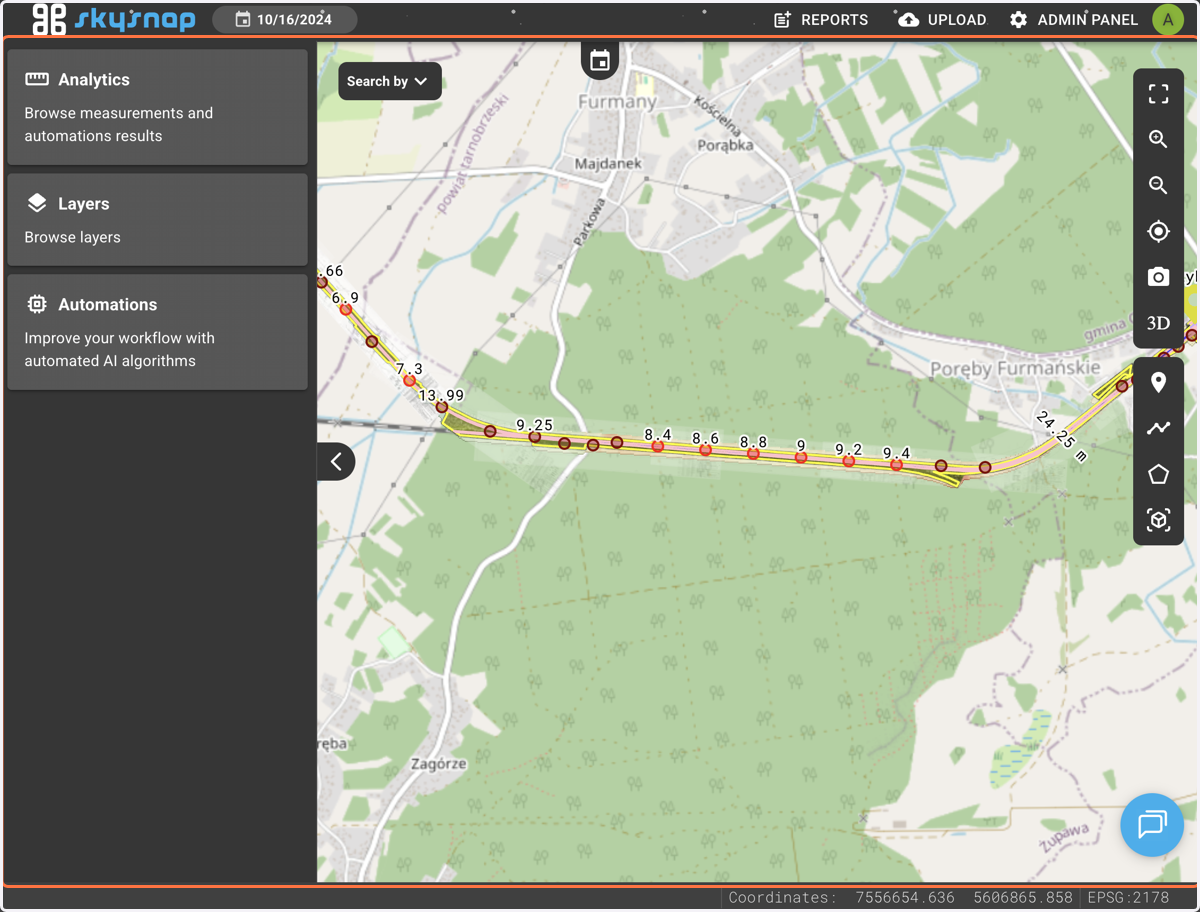Image resolution: width=1200 pixels, height=912 pixels.
Task: Click the measurement point labeled 8.6
Action: tap(705, 450)
